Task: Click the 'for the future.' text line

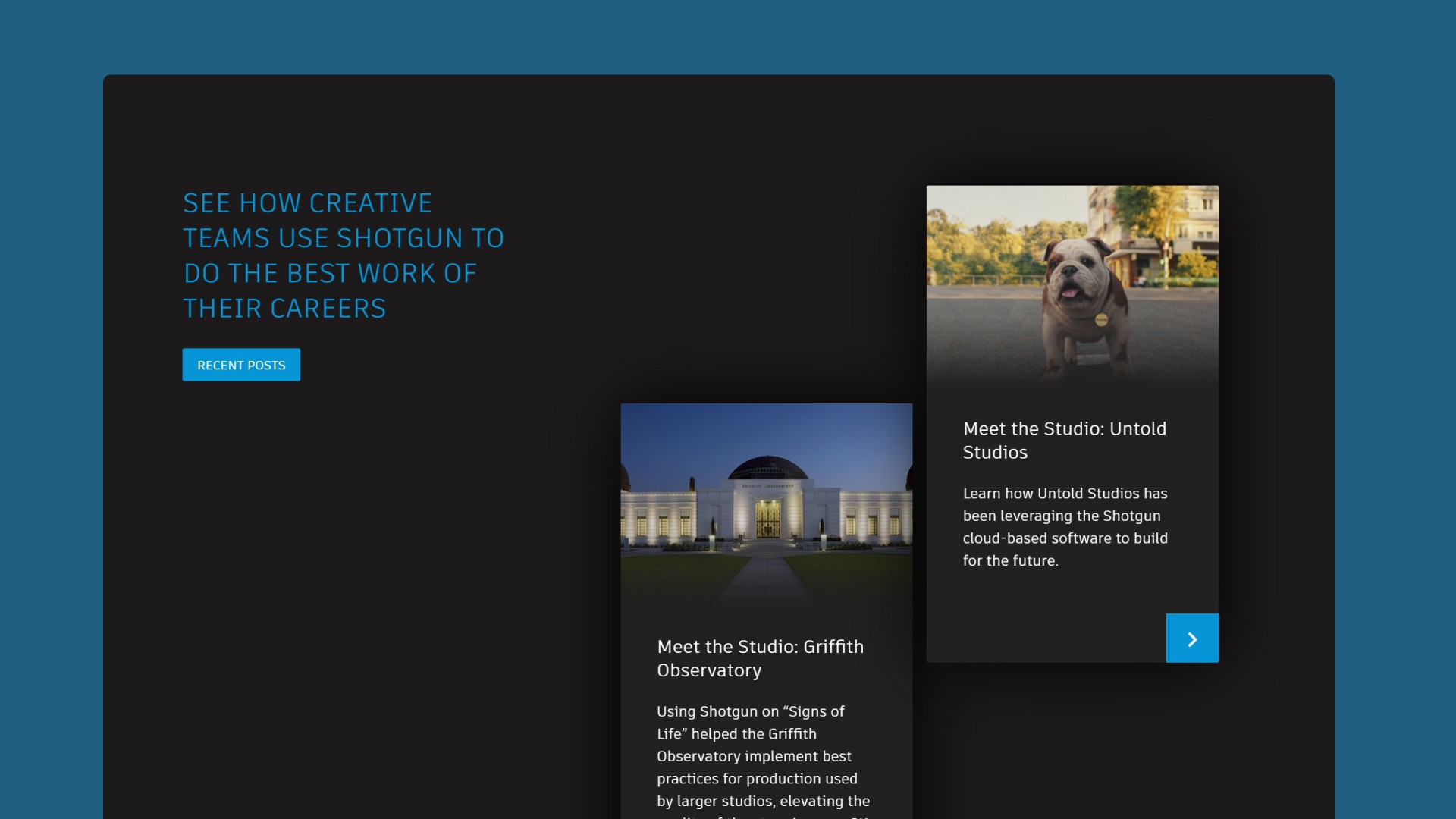Action: coord(1010,560)
